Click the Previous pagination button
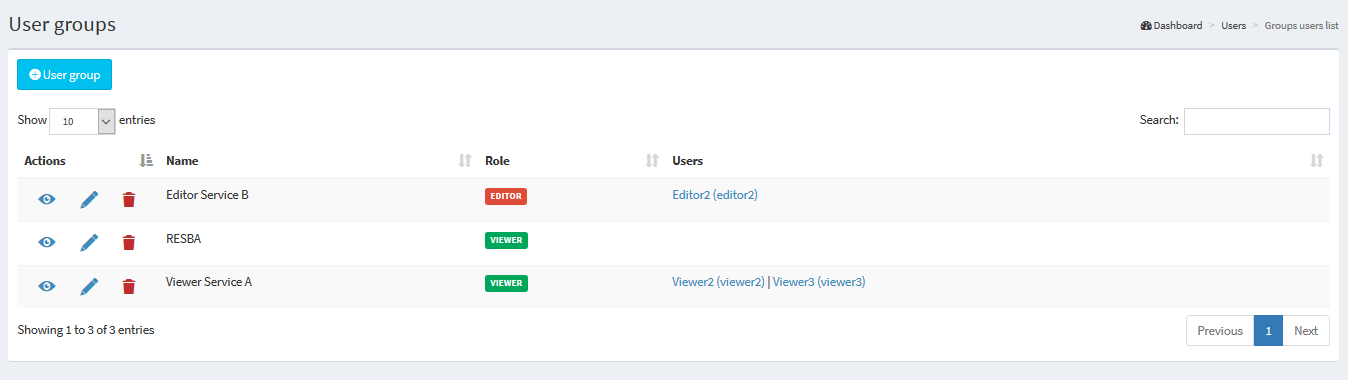This screenshot has height=380, width=1348. [x=1220, y=331]
